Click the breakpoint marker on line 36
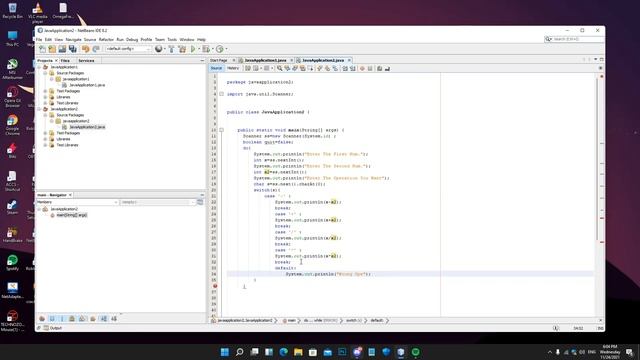The height and width of the screenshot is (360, 640). point(215,286)
